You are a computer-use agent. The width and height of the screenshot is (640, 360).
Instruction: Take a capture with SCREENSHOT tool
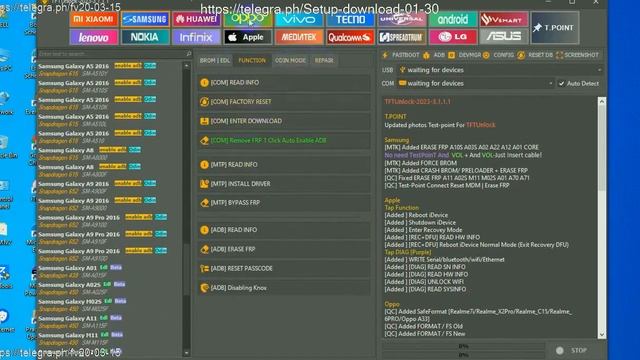pos(577,55)
